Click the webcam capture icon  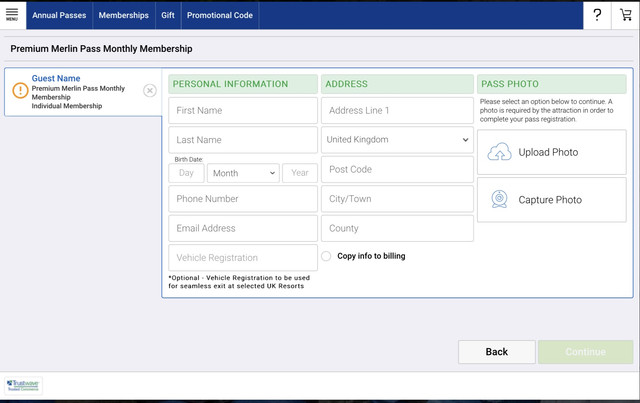click(x=499, y=199)
